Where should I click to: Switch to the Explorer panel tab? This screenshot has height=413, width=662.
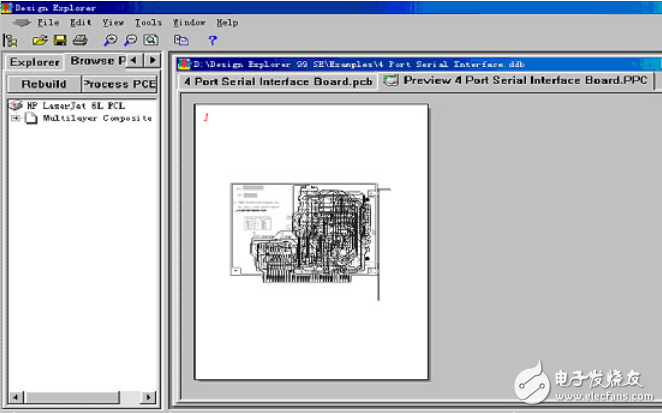(35, 62)
